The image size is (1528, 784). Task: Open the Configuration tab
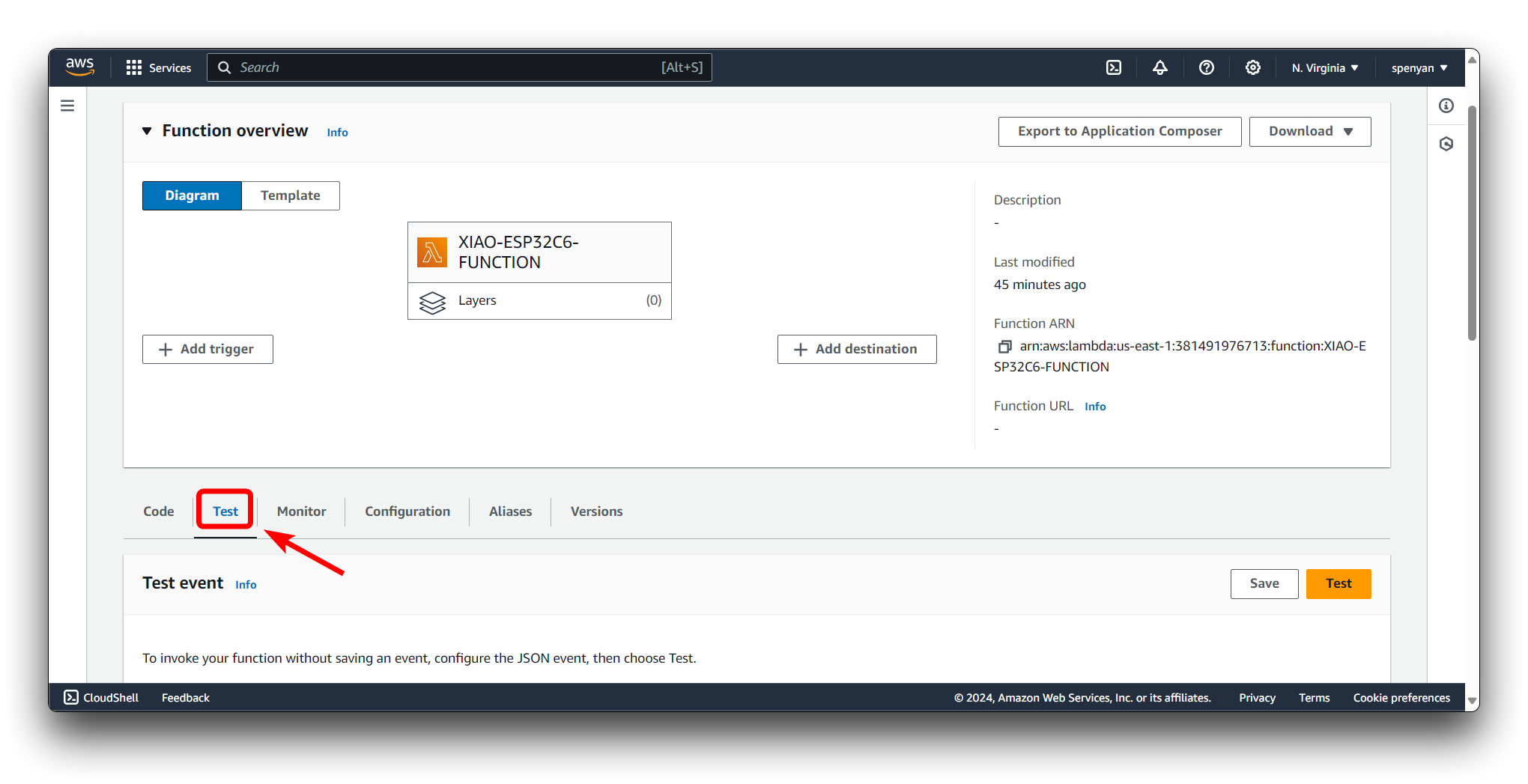pyautogui.click(x=407, y=511)
